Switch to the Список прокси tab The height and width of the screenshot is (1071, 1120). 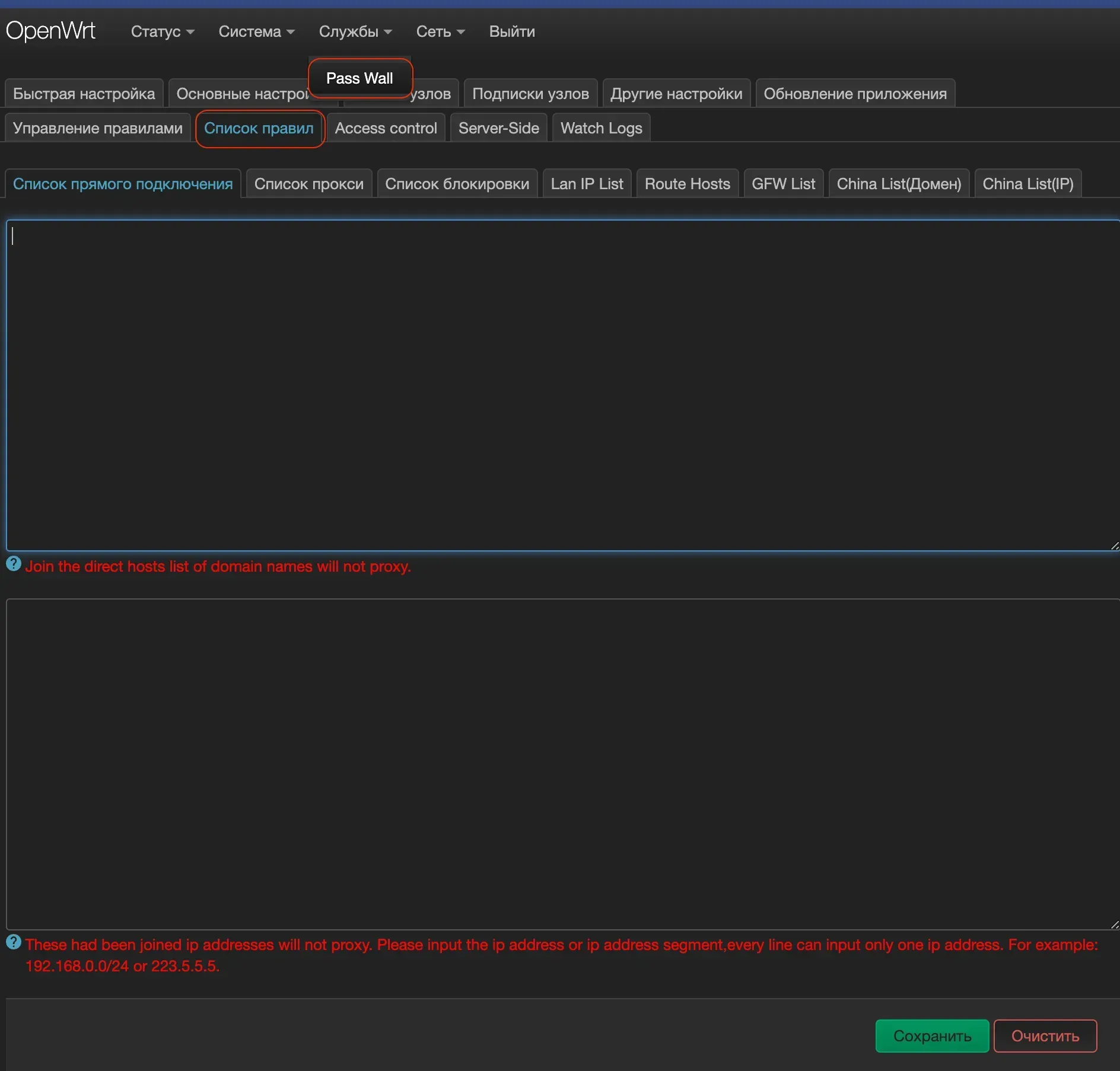pos(309,184)
